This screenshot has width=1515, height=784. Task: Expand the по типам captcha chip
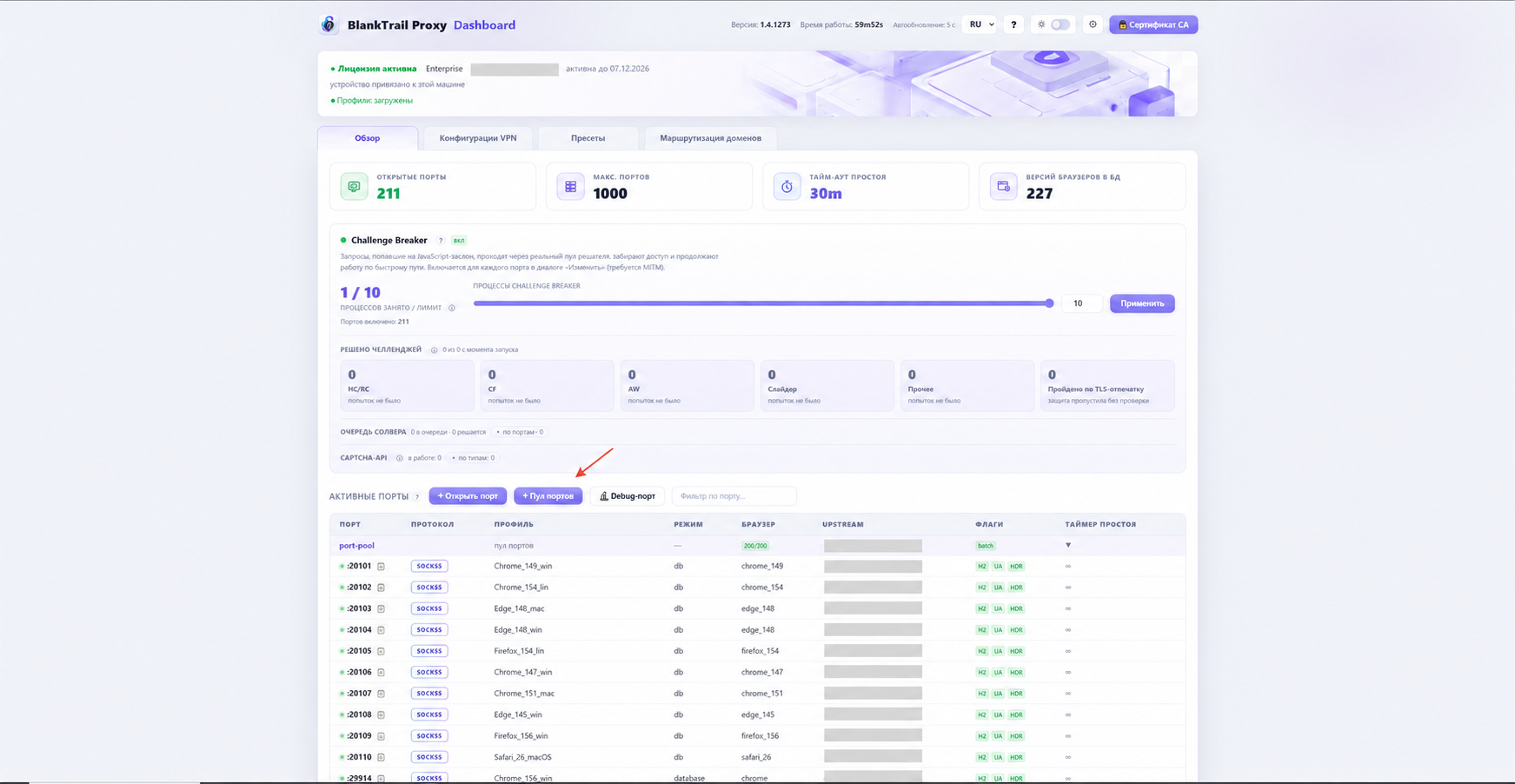coord(474,458)
